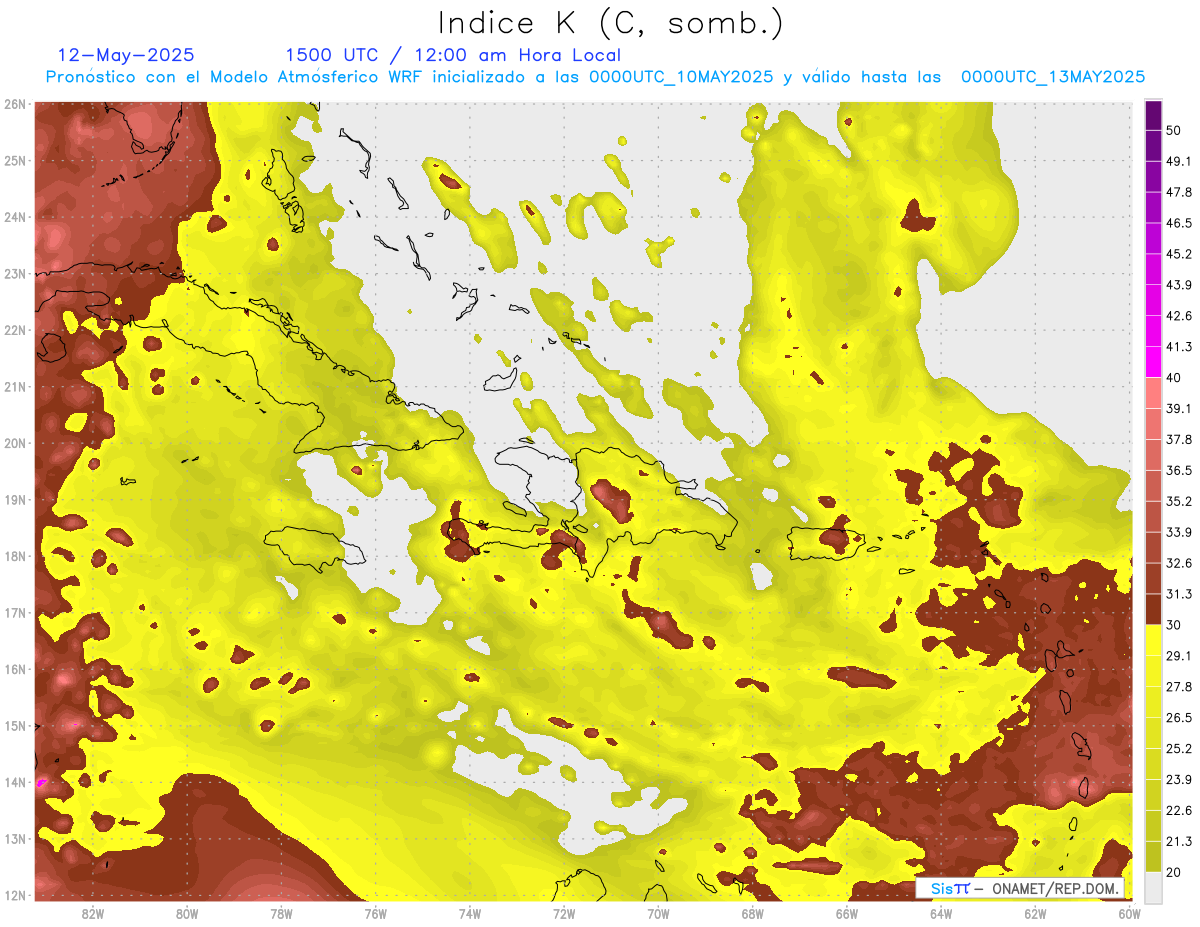Click the colorbar value 35.2
The height and width of the screenshot is (927, 1200).
[1179, 501]
